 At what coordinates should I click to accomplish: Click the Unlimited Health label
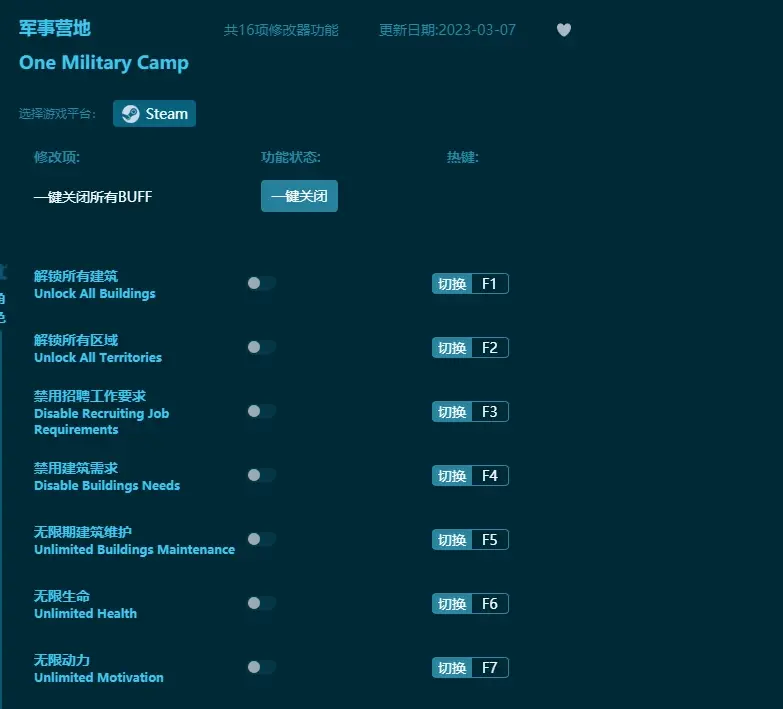pyautogui.click(x=85, y=613)
